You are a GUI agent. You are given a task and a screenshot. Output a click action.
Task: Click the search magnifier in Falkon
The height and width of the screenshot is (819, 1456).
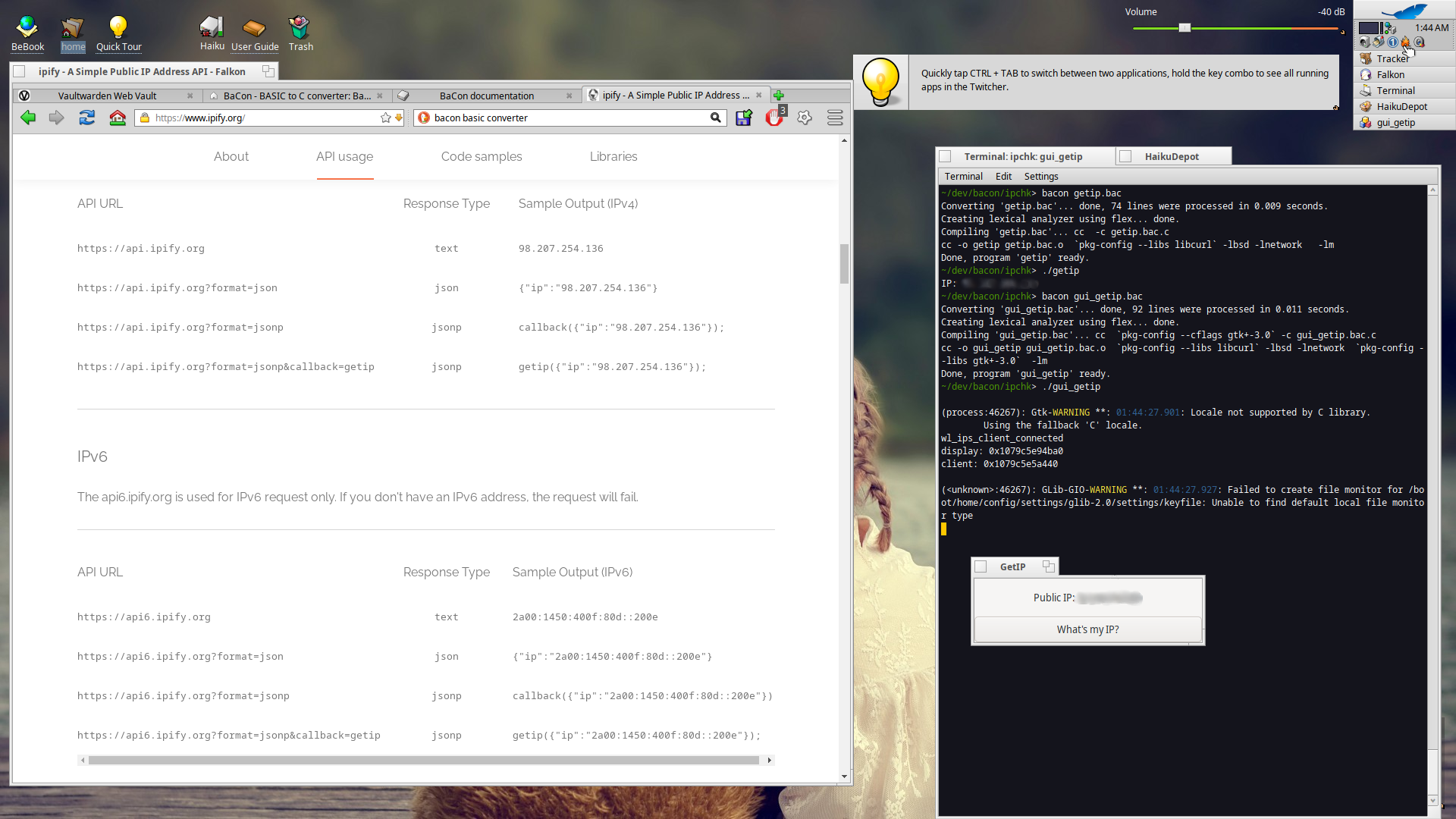pyautogui.click(x=715, y=118)
